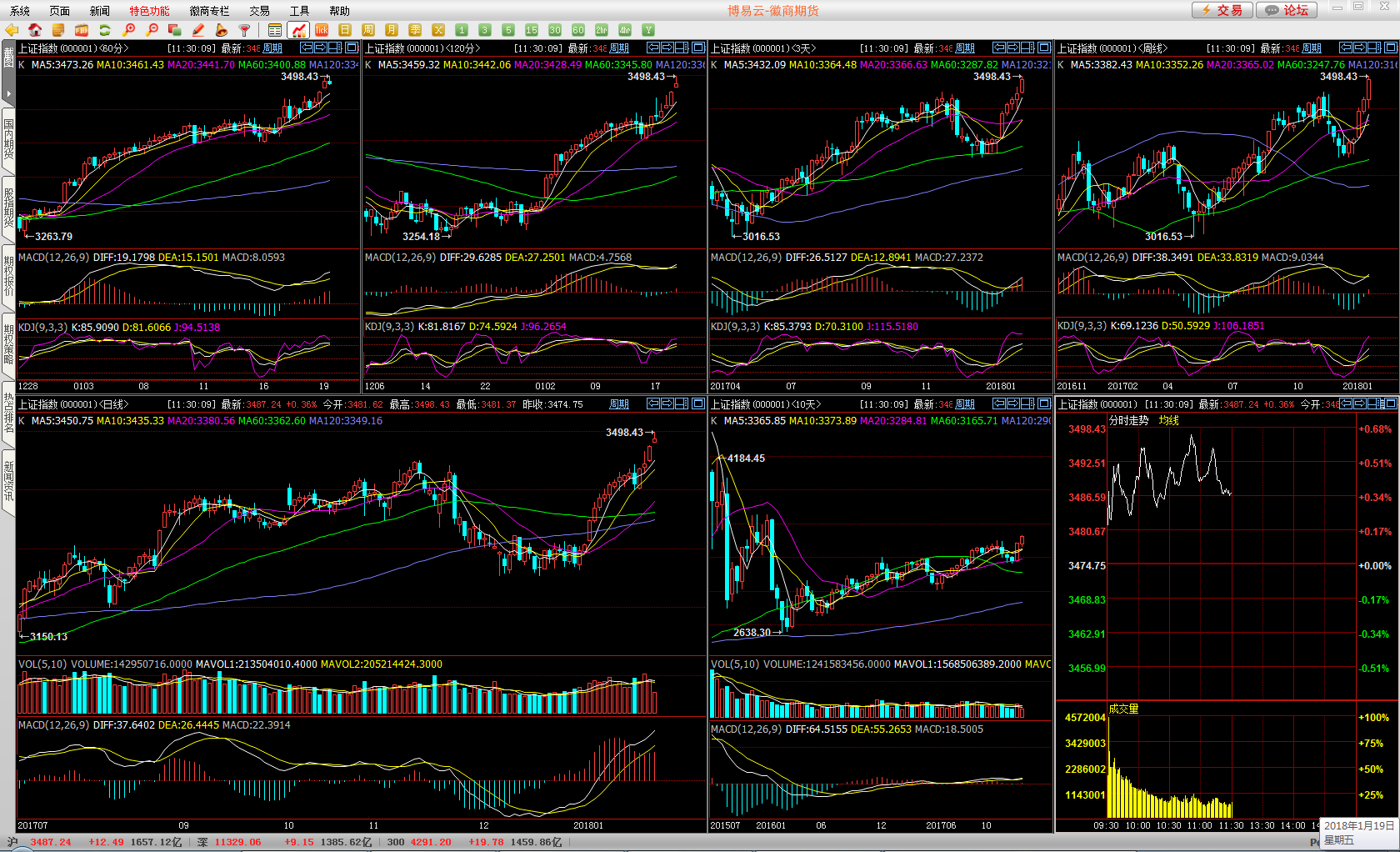Click 分时走势 label in intraday pane
The width and height of the screenshot is (1400, 852).
[1128, 420]
